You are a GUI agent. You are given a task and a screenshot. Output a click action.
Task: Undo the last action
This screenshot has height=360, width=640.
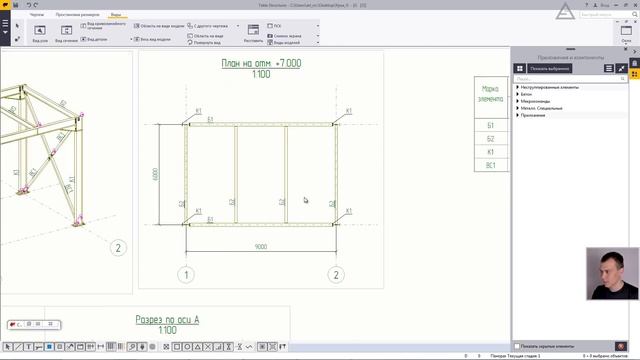[29, 5]
